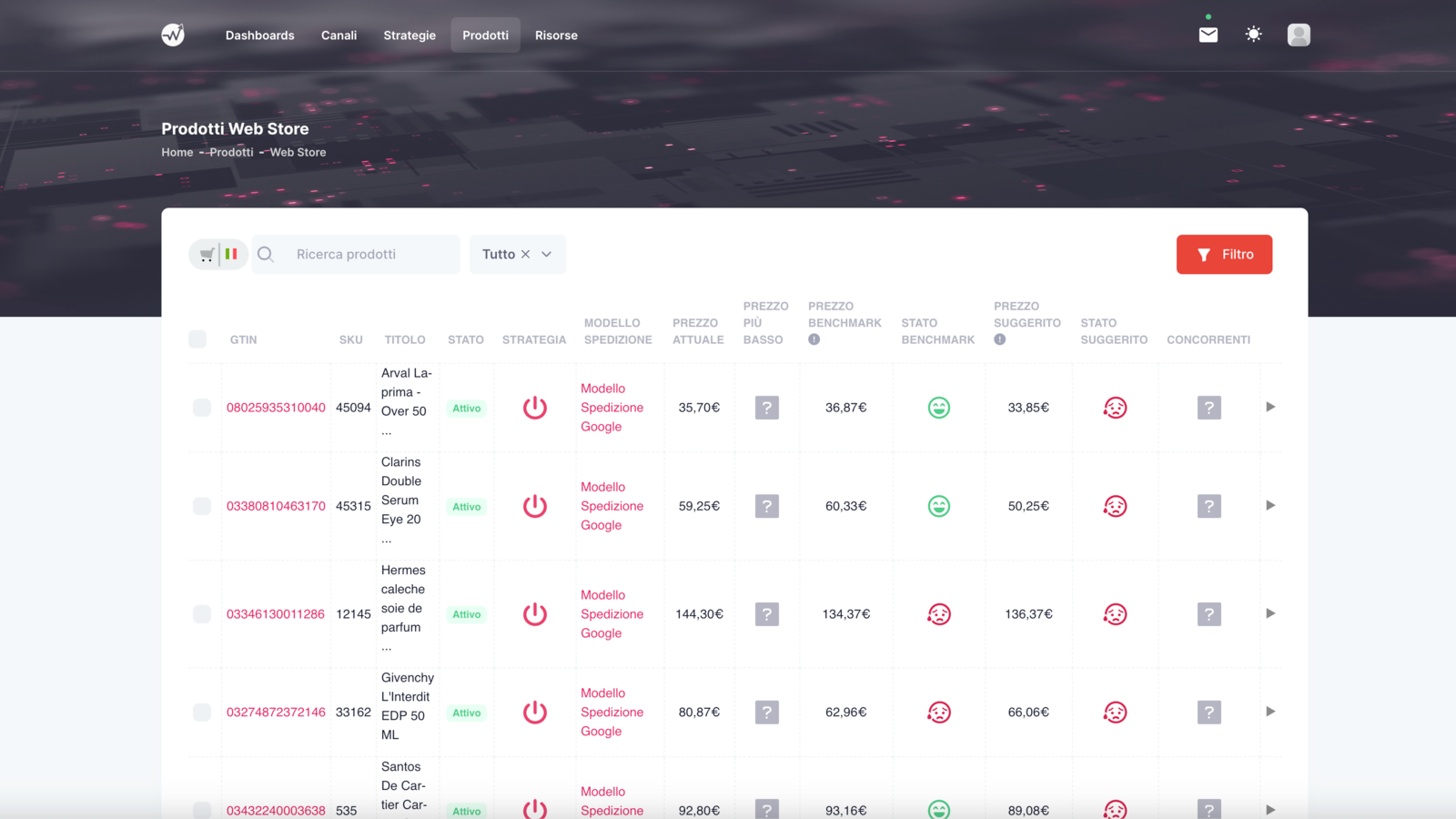This screenshot has width=1456, height=819.
Task: Toggle strategy power icon for Givenchy row
Action: (535, 713)
